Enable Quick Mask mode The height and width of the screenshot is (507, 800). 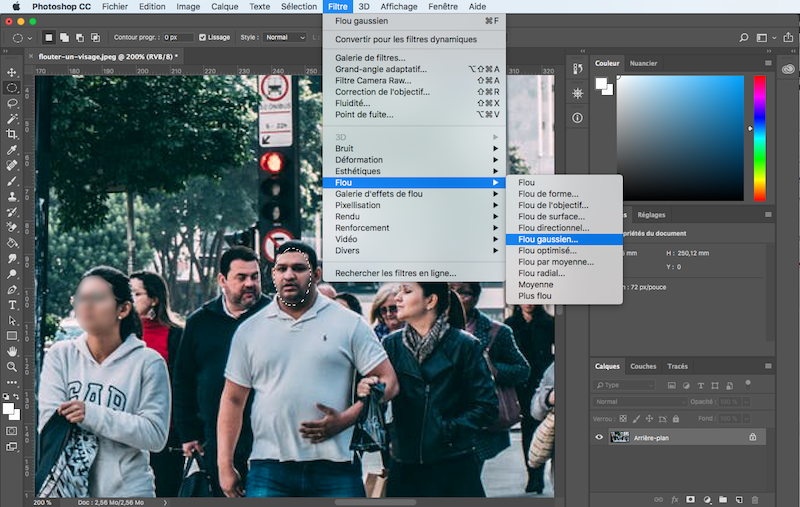[x=11, y=431]
